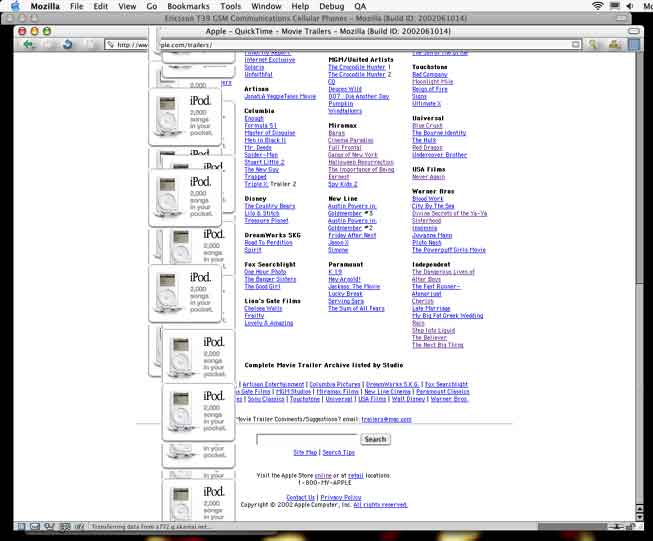Open the Road To Perdition trailer link
Viewport: 653px width, 541px height.
(268, 242)
